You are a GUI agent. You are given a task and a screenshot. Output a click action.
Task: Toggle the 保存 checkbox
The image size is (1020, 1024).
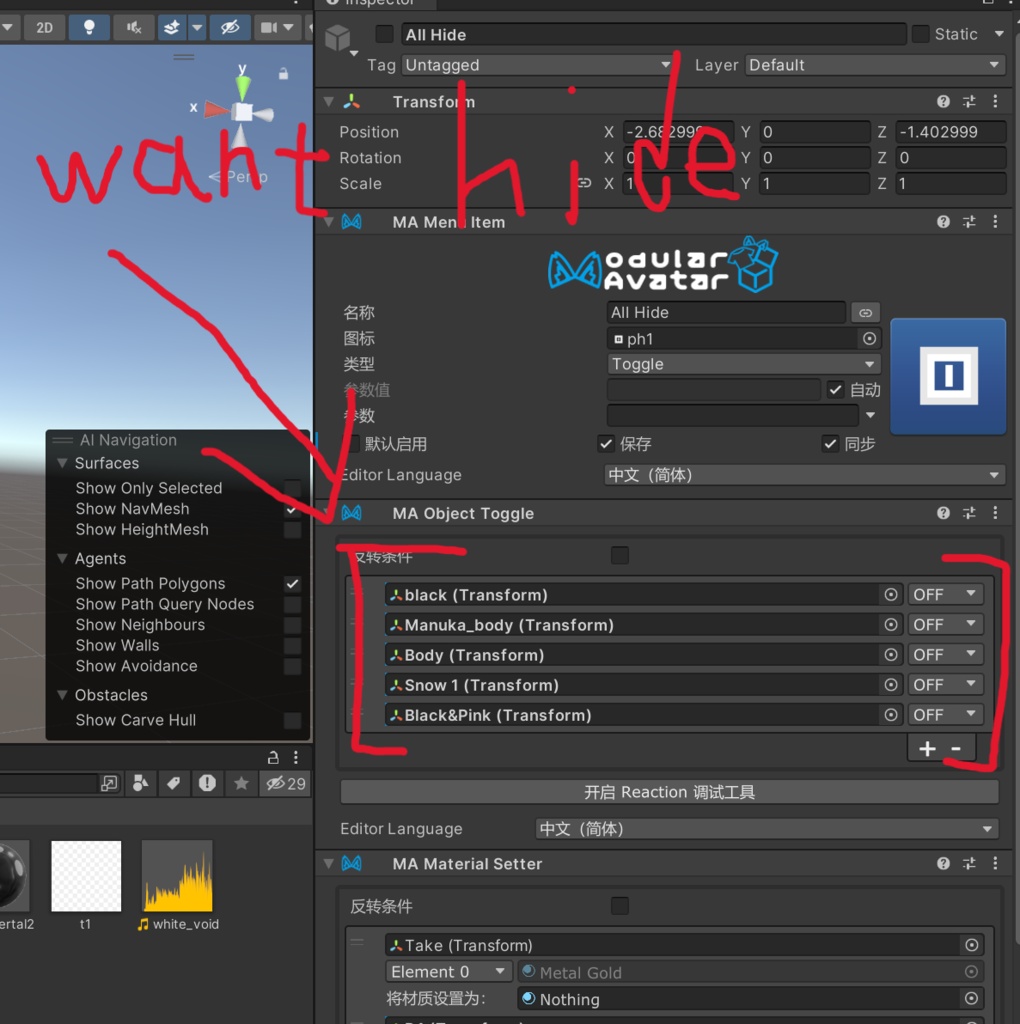(606, 444)
